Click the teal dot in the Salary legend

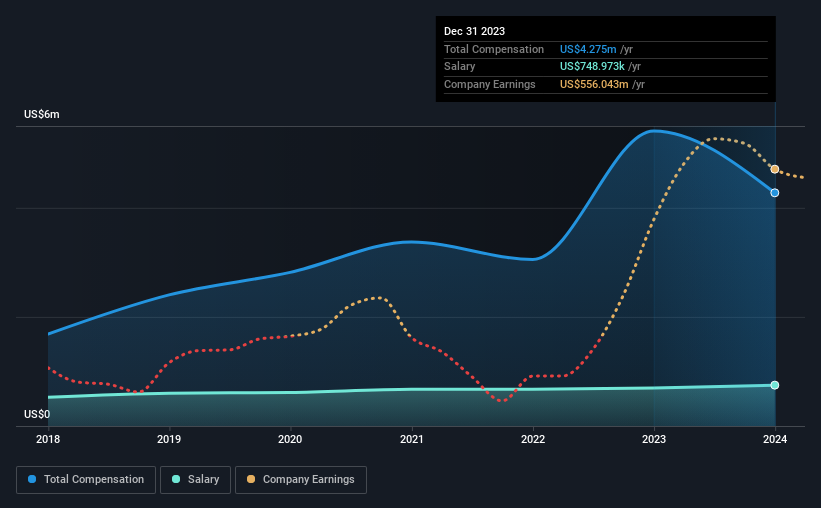[x=176, y=479]
